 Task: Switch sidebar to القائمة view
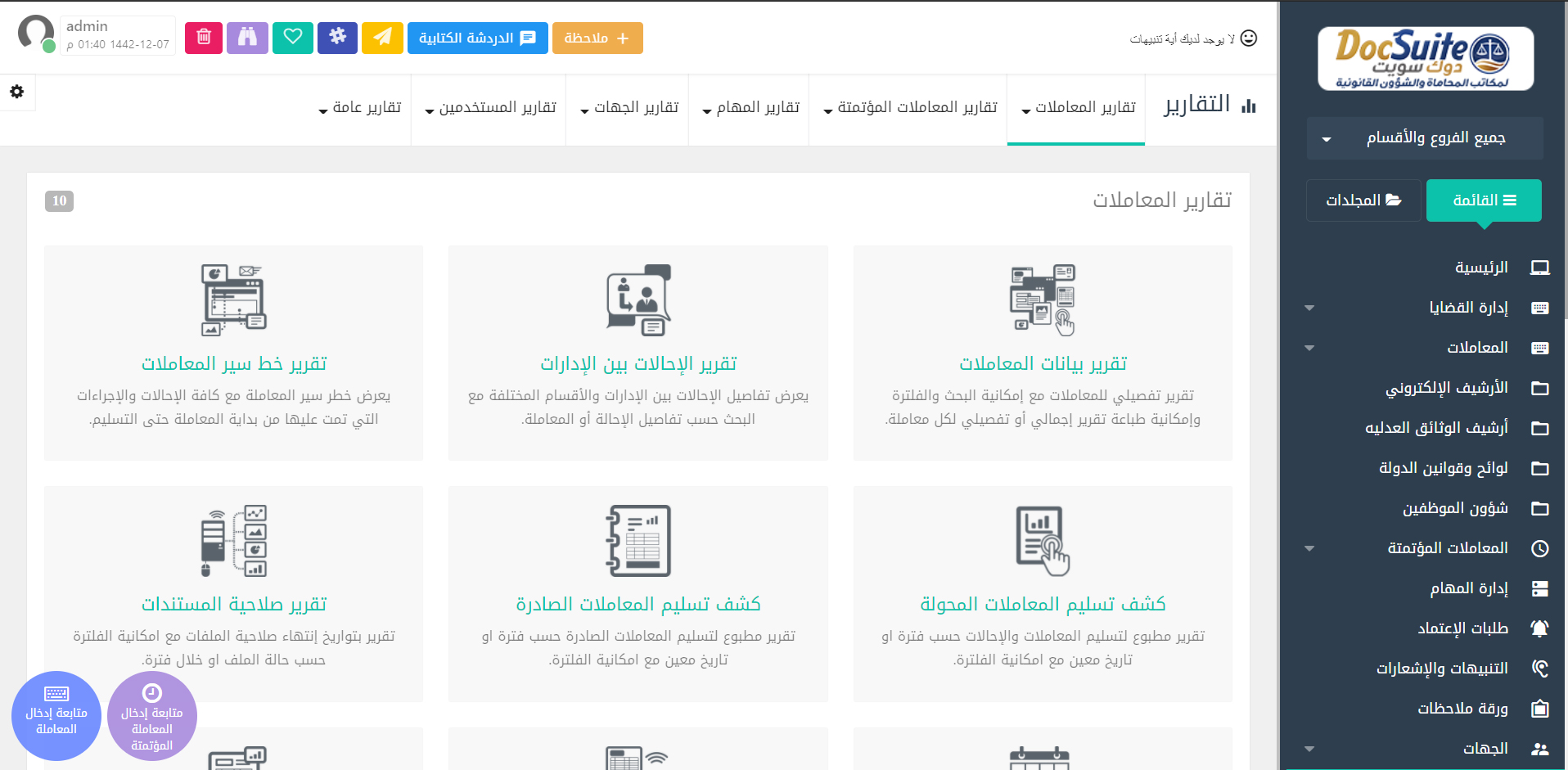(1483, 200)
